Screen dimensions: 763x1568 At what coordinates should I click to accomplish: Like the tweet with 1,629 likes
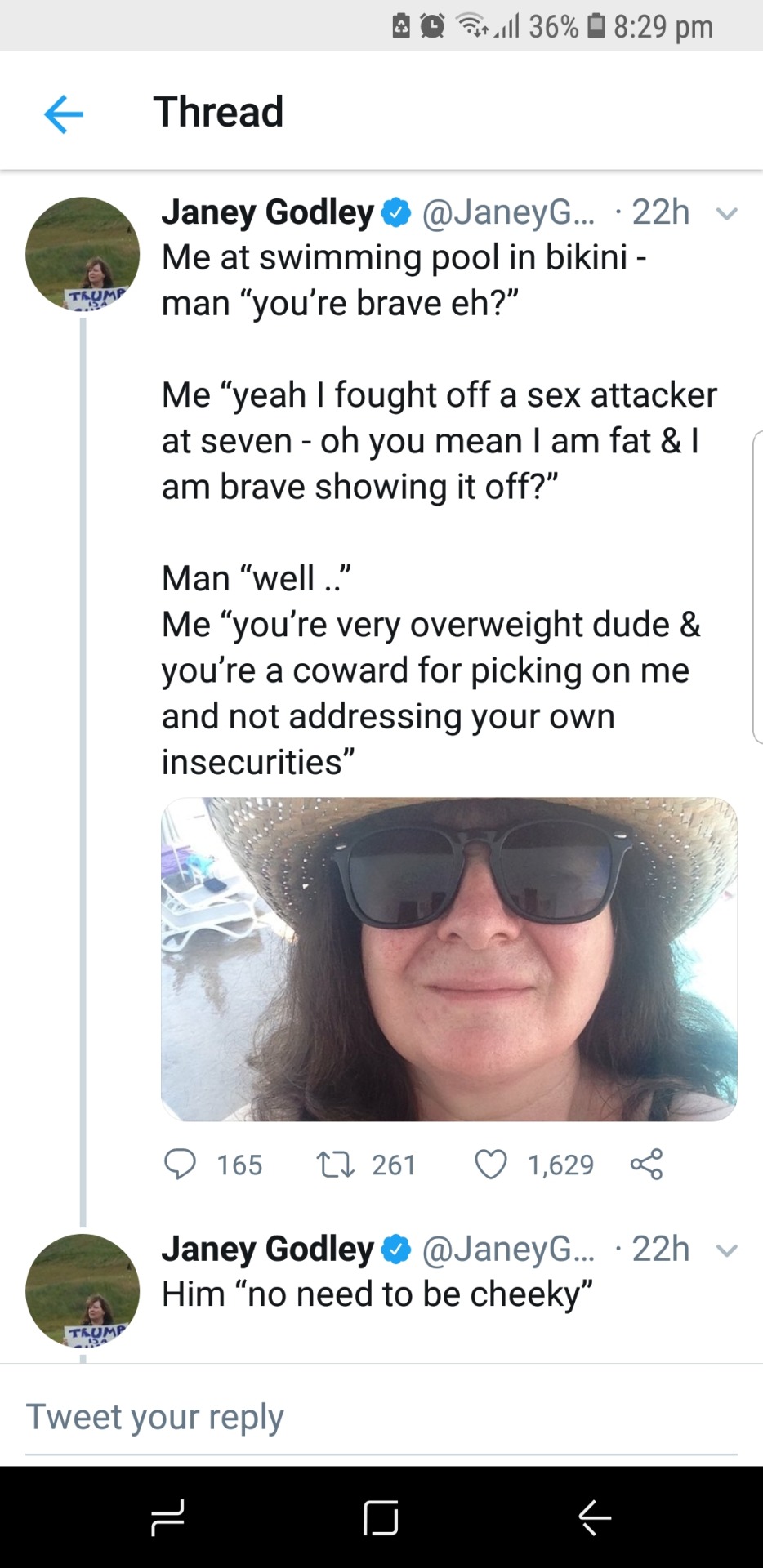(x=491, y=1165)
